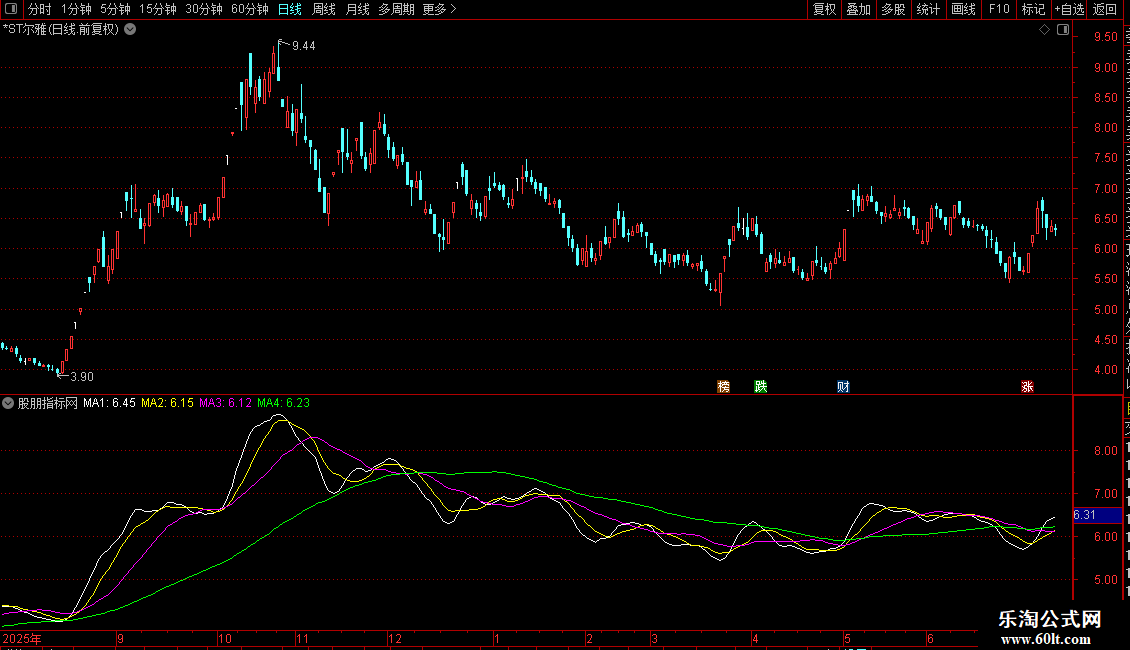Click the *ST尔雅(日线.前复权) chart title
This screenshot has width=1130, height=650.
tap(61, 30)
